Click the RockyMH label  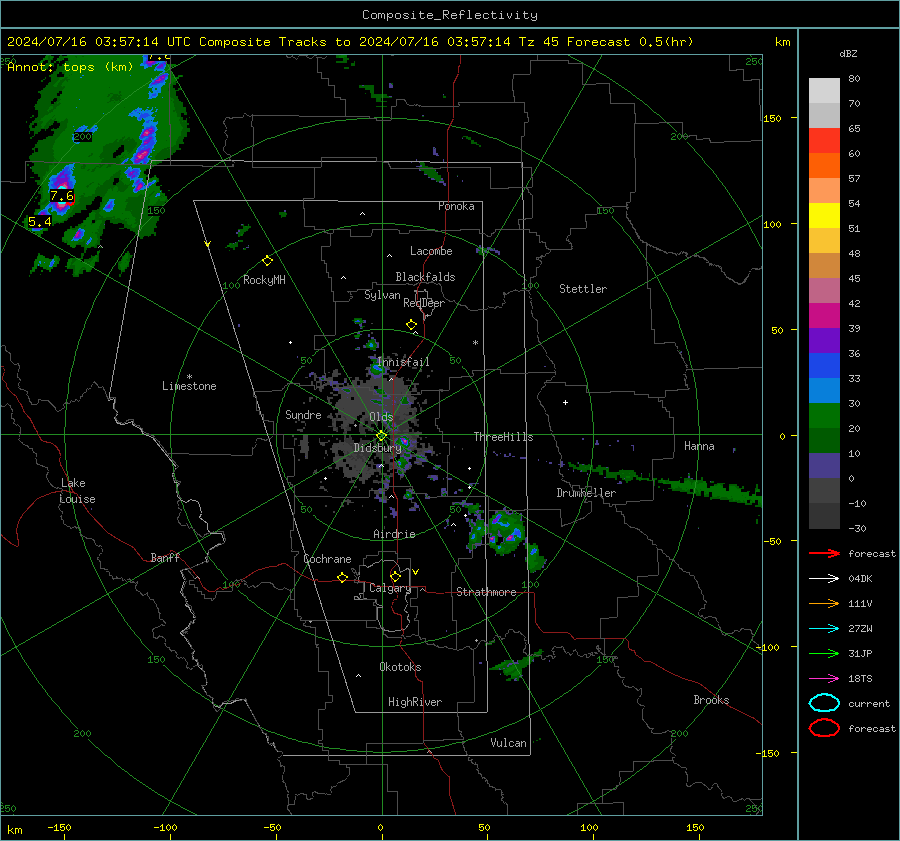point(264,280)
